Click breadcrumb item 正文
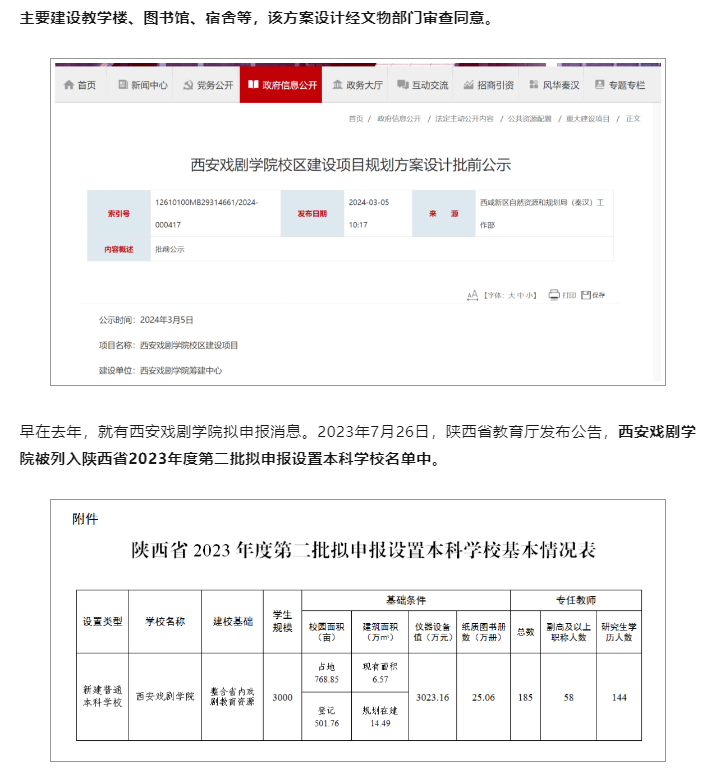The height and width of the screenshot is (781, 716). pyautogui.click(x=633, y=119)
